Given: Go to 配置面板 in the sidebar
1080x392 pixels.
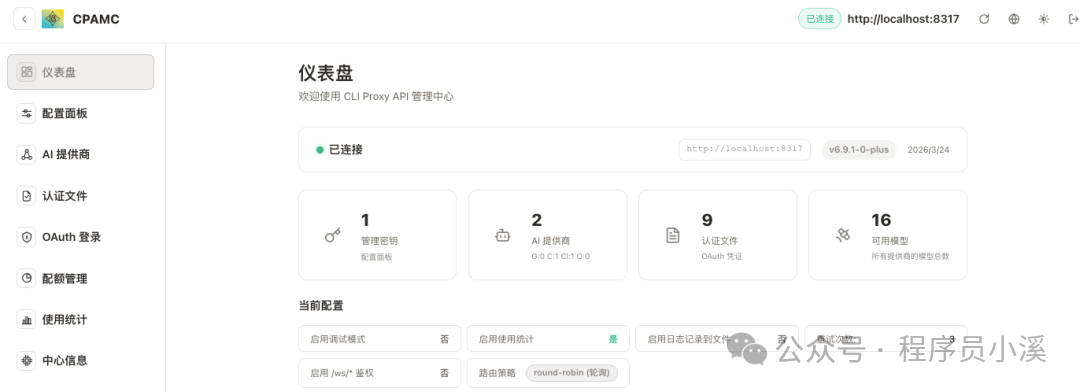Looking at the screenshot, I should point(81,114).
